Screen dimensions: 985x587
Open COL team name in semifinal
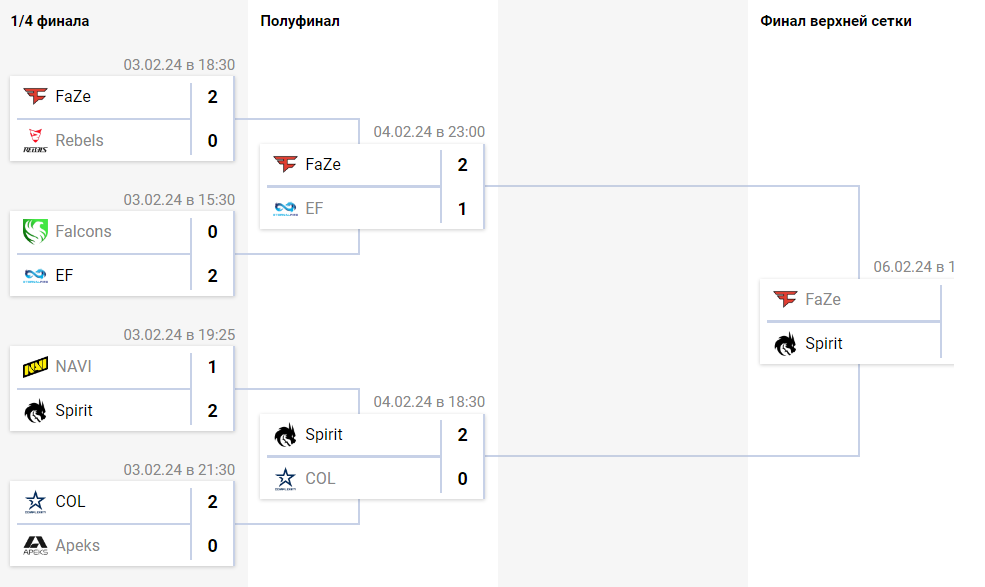pyautogui.click(x=320, y=478)
